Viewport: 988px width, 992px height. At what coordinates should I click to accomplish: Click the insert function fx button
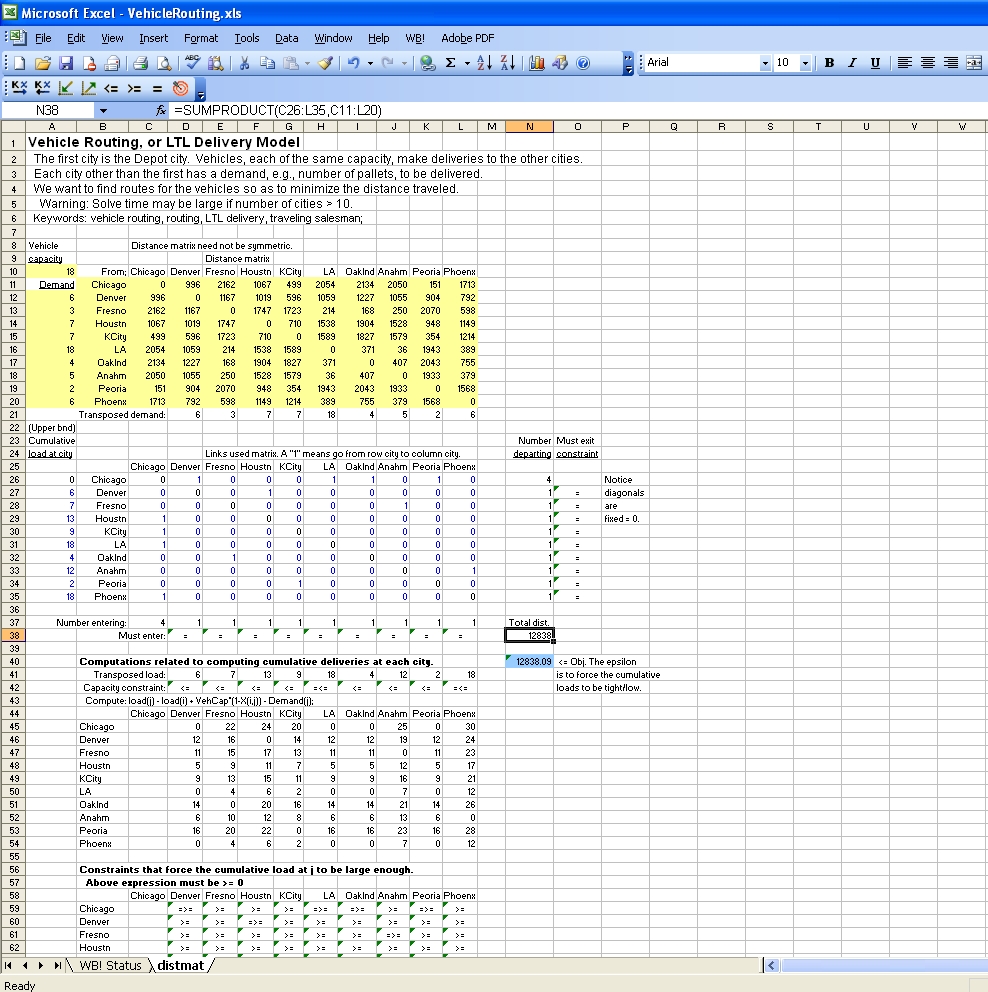pos(161,110)
